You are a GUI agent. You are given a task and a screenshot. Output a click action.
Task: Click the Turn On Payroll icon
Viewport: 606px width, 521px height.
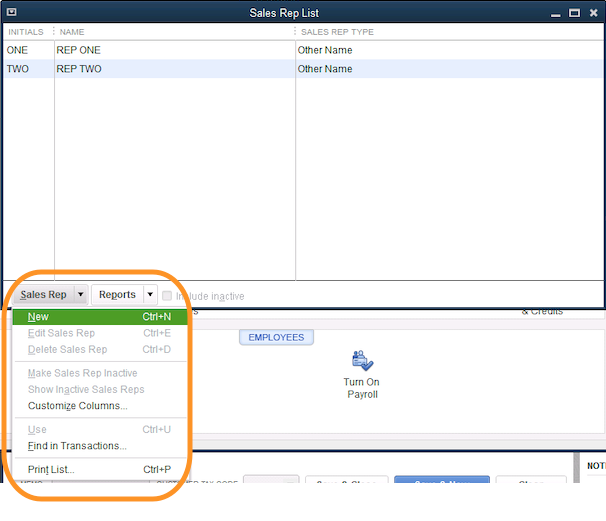click(x=361, y=362)
